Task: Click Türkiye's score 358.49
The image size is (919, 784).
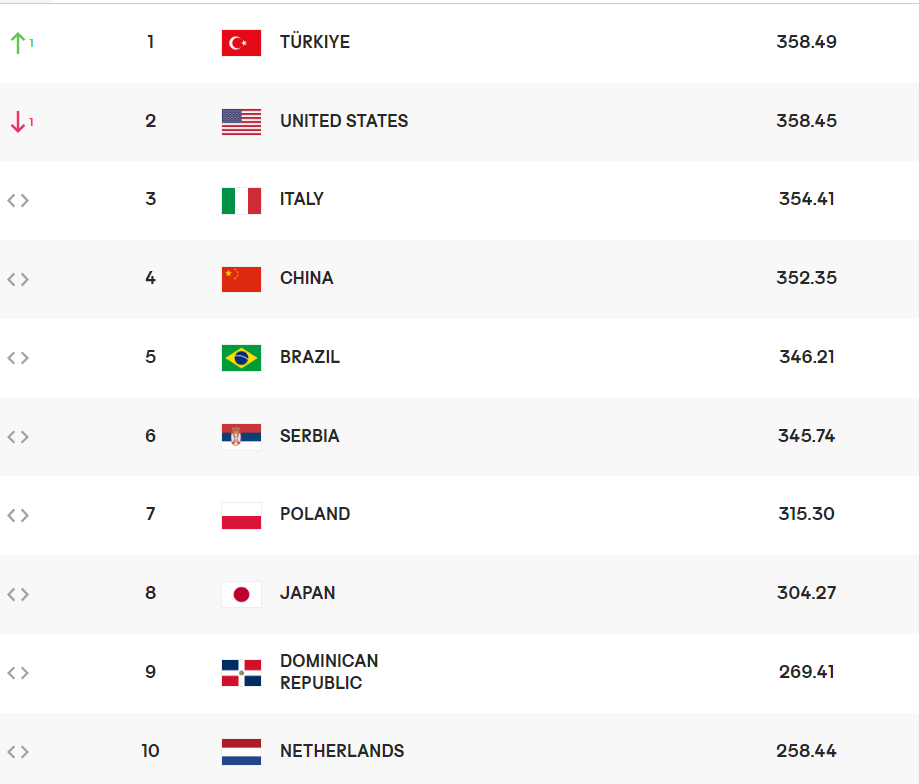Action: click(806, 42)
